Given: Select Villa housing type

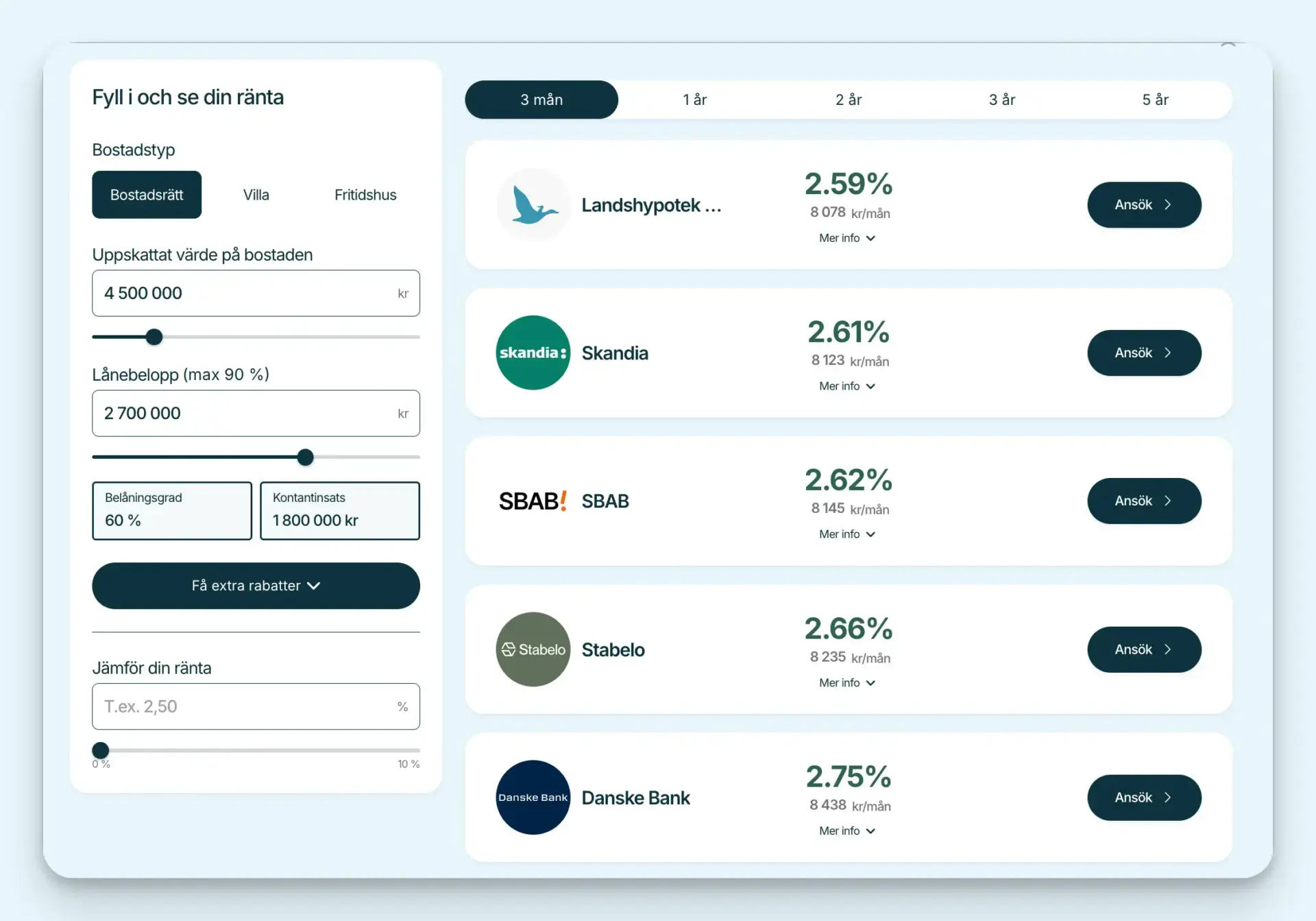Looking at the screenshot, I should pos(256,195).
